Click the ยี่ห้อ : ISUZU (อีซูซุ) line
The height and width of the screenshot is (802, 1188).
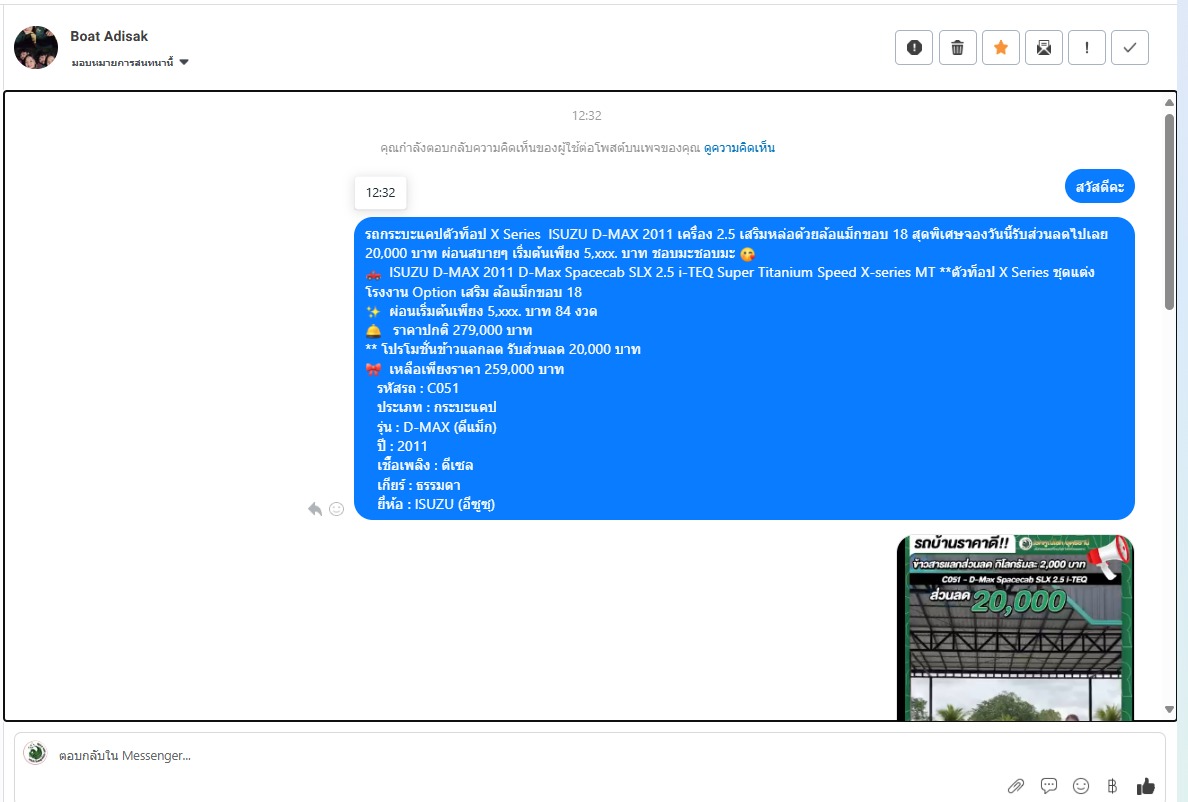click(x=436, y=504)
